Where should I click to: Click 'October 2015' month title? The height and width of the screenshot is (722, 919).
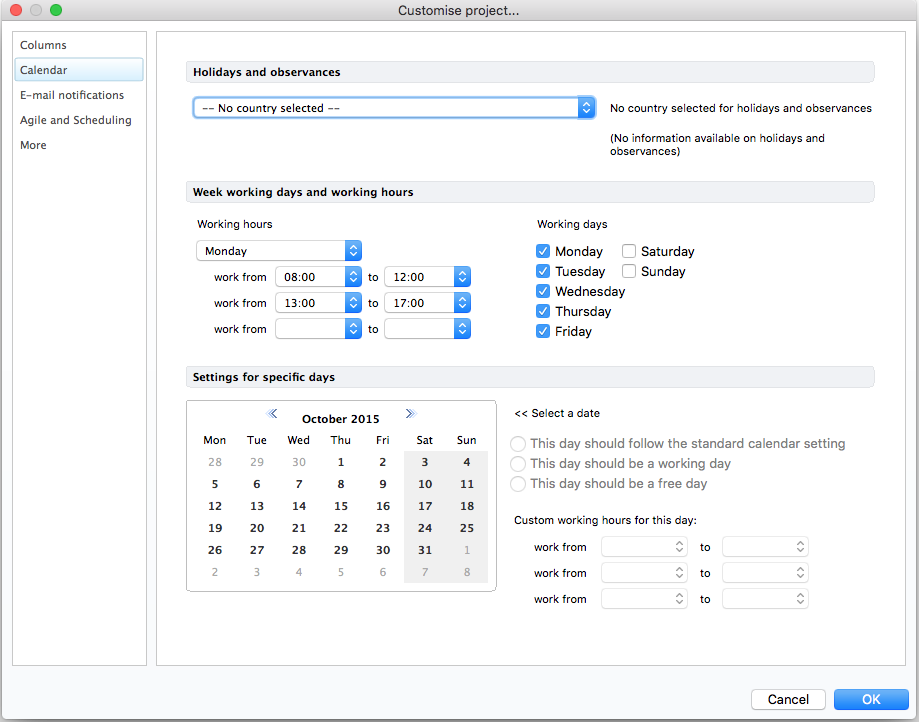[x=341, y=419]
